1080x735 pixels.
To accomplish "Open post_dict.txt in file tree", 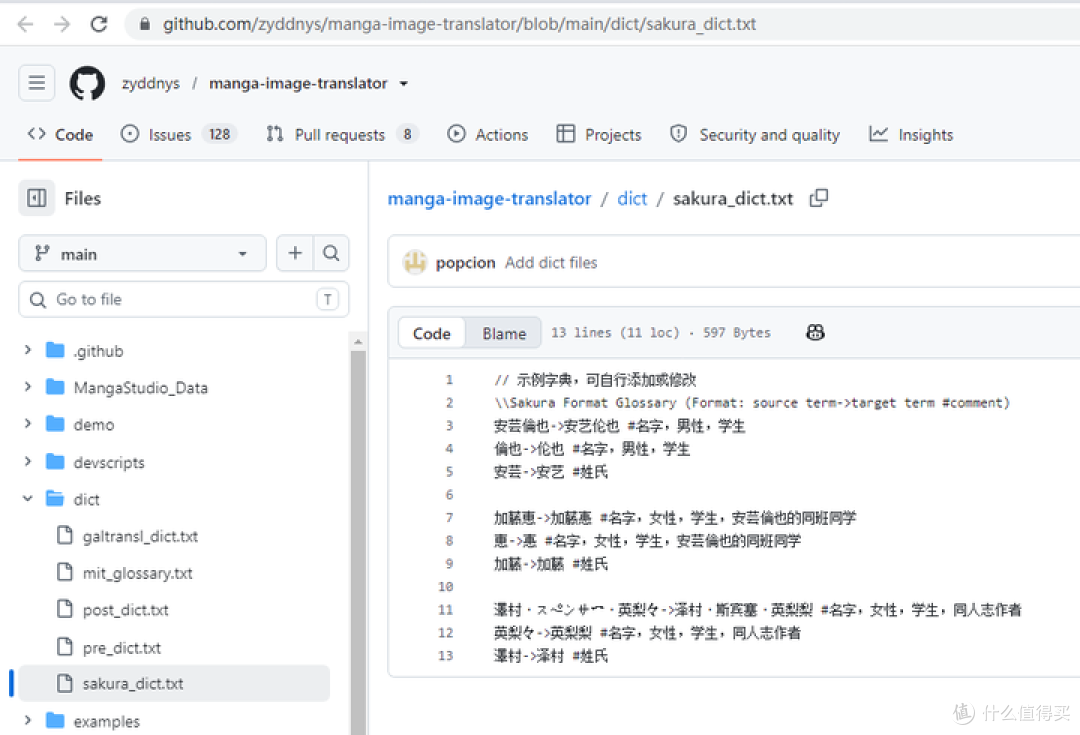I will 125,610.
